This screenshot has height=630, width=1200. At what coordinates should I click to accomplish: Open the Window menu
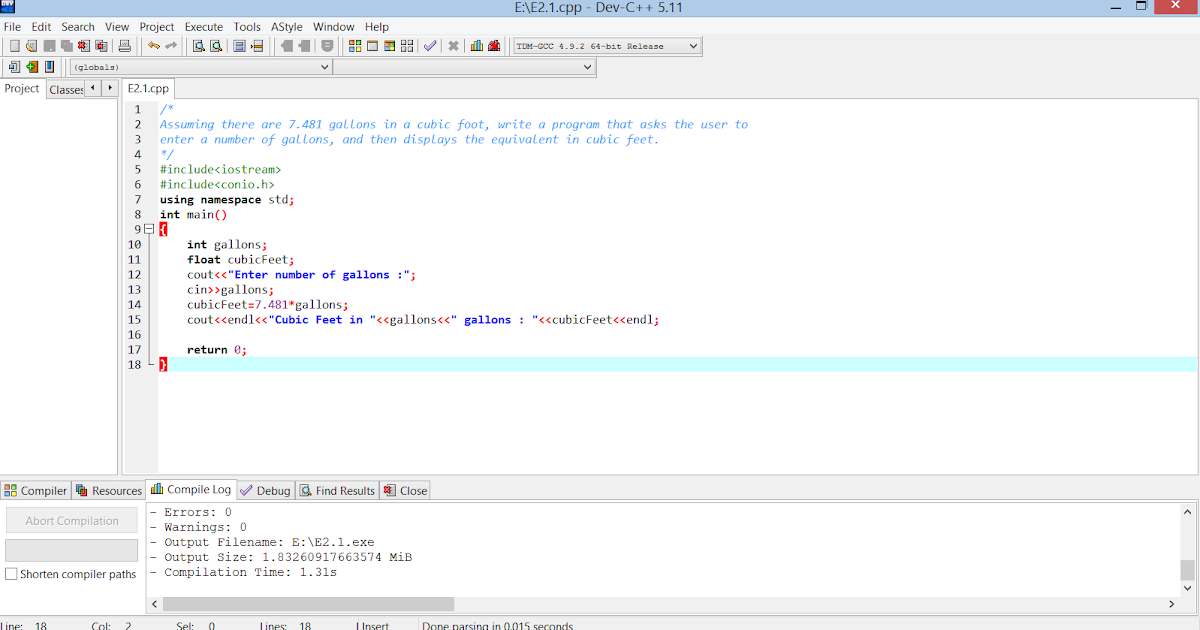(333, 27)
